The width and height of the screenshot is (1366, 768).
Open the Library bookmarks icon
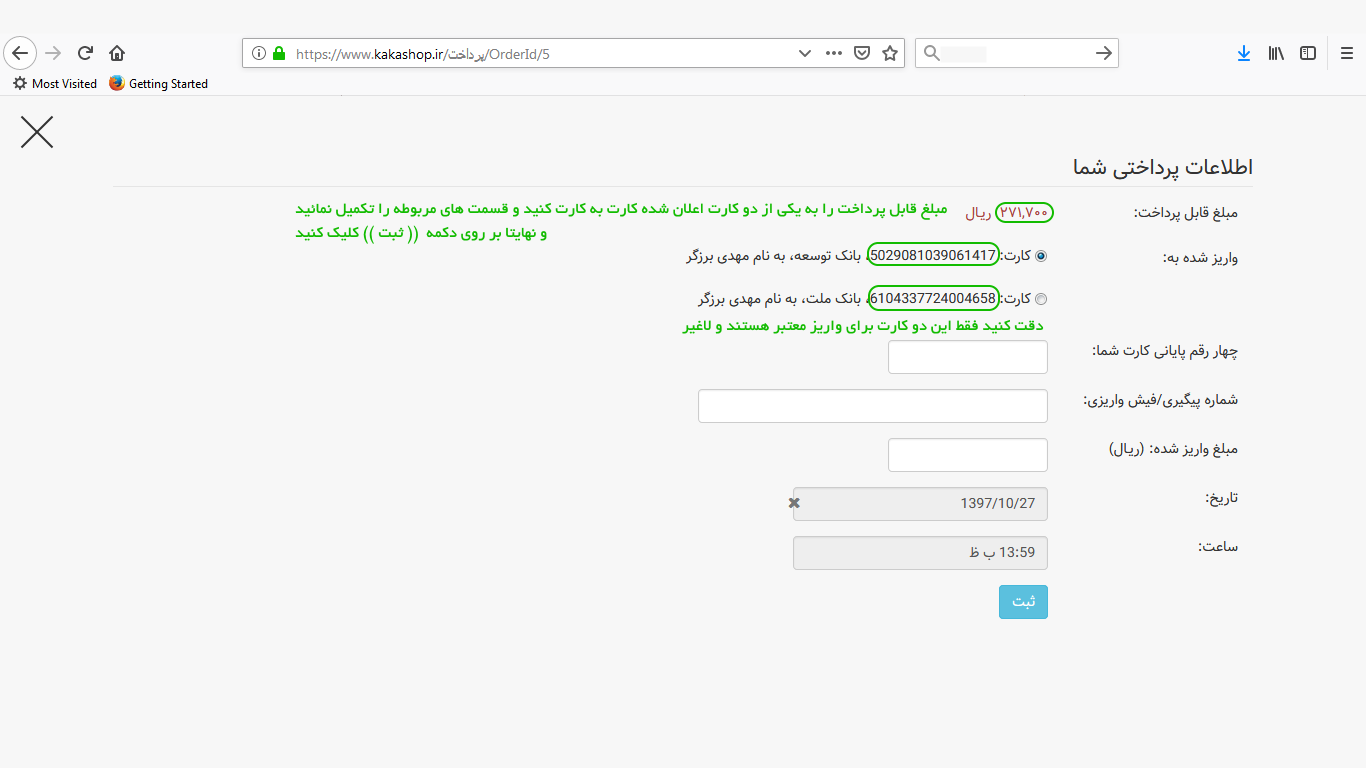pos(1276,53)
